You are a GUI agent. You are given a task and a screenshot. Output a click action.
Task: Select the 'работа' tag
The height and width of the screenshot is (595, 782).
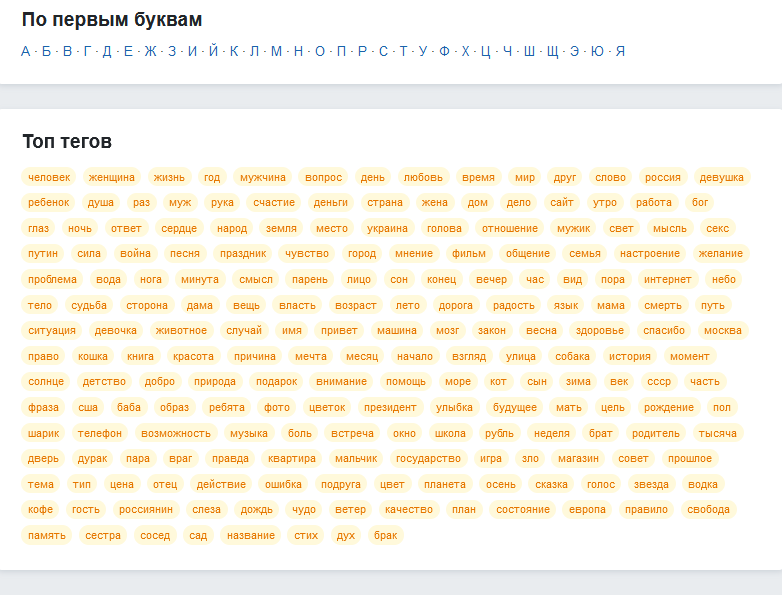tap(653, 202)
